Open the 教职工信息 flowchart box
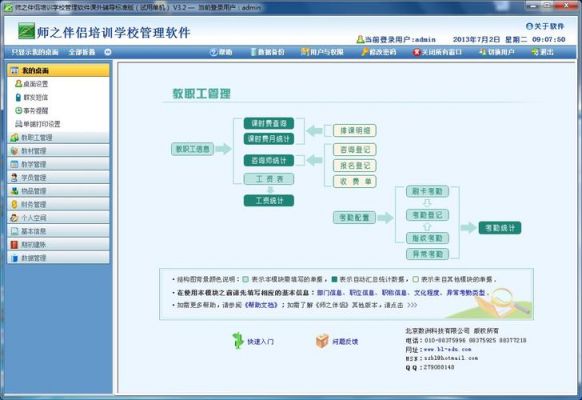The width and height of the screenshot is (582, 400). (192, 149)
